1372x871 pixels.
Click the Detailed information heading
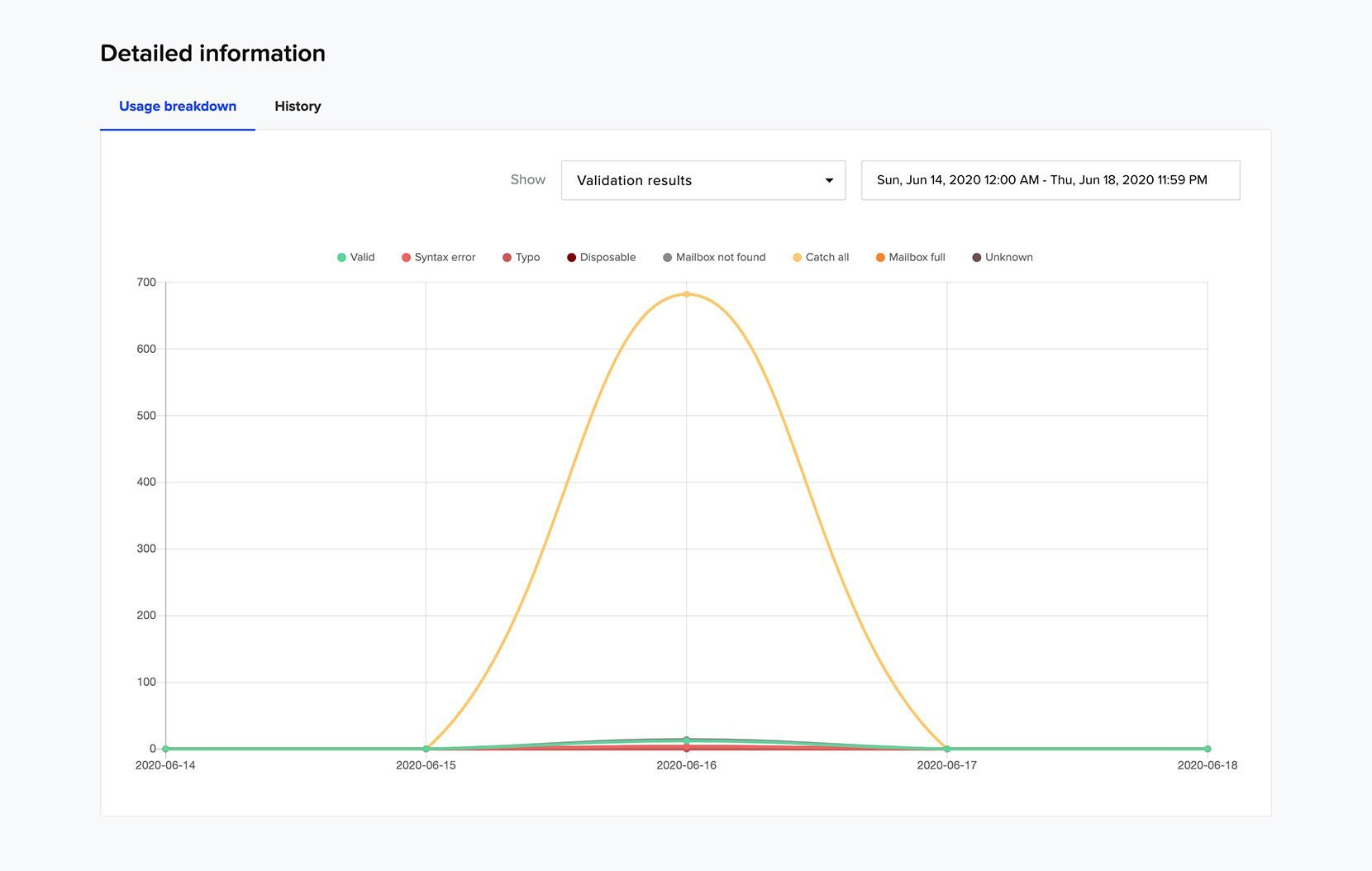212,53
